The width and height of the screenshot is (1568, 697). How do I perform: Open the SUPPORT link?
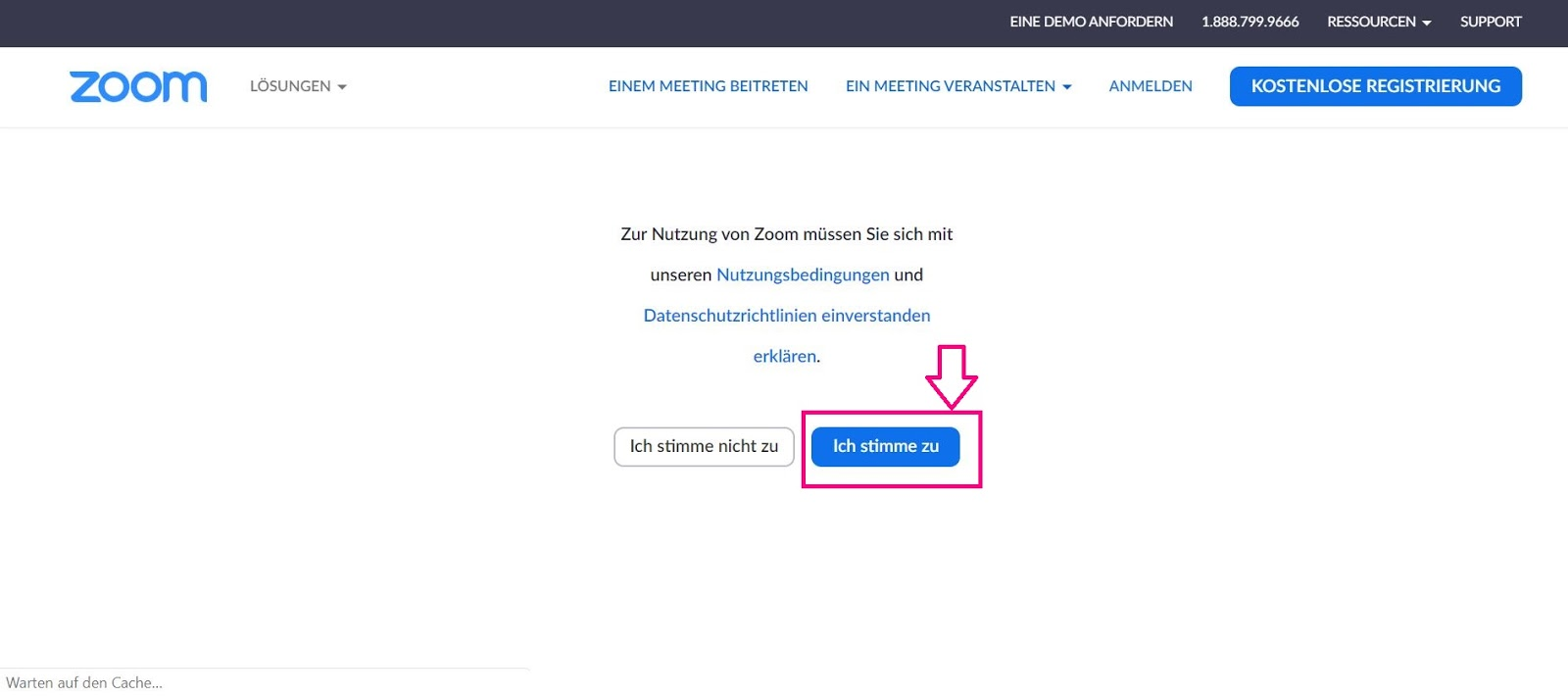[x=1491, y=22]
